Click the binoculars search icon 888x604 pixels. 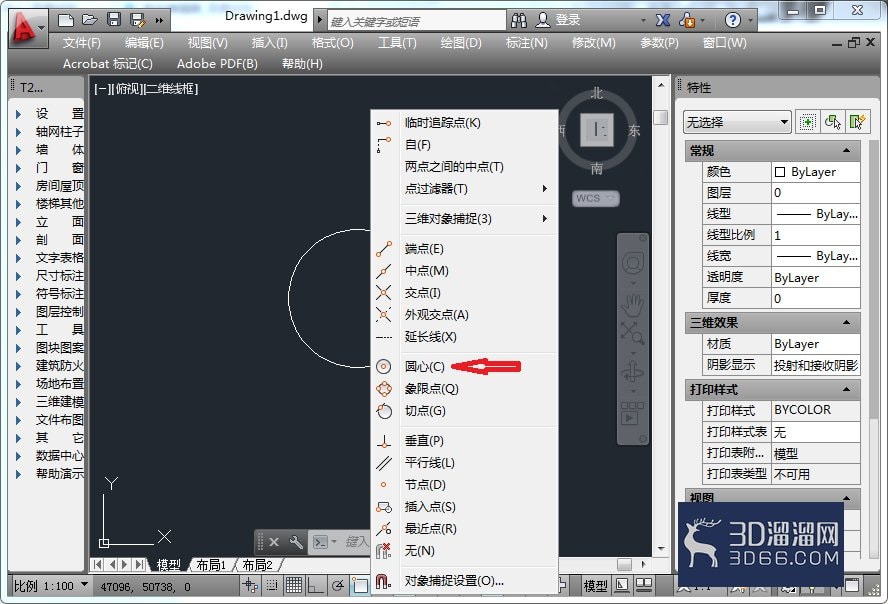click(x=519, y=20)
